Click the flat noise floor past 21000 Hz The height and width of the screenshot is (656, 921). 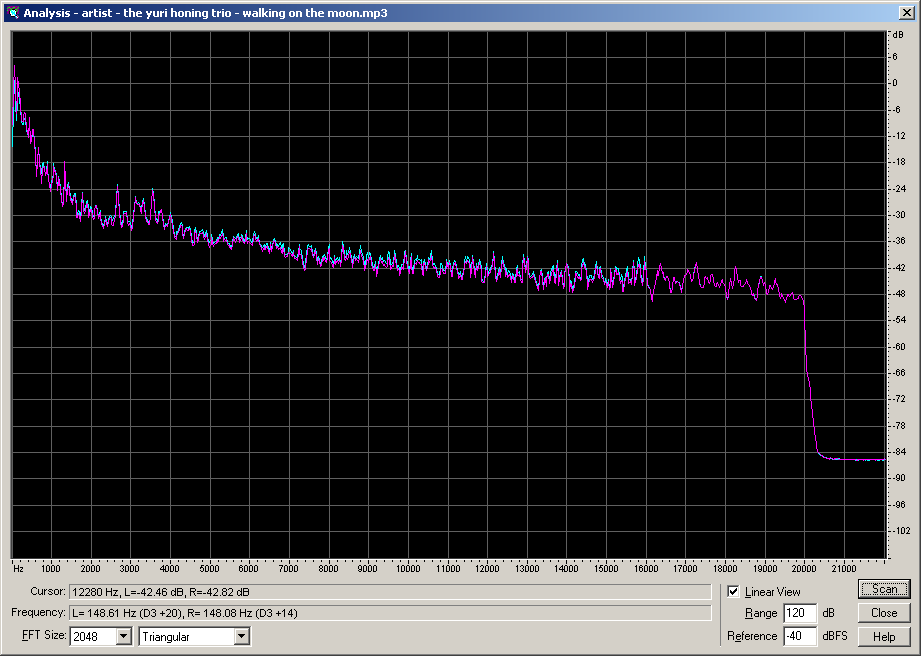(x=862, y=459)
